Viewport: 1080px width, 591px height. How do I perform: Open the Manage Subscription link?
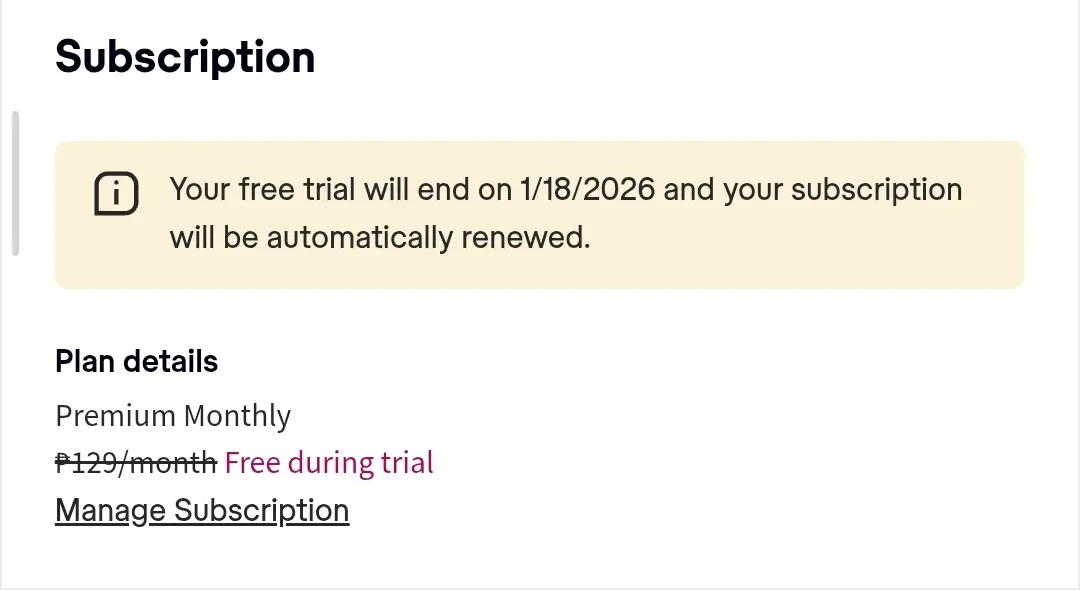coord(202,510)
